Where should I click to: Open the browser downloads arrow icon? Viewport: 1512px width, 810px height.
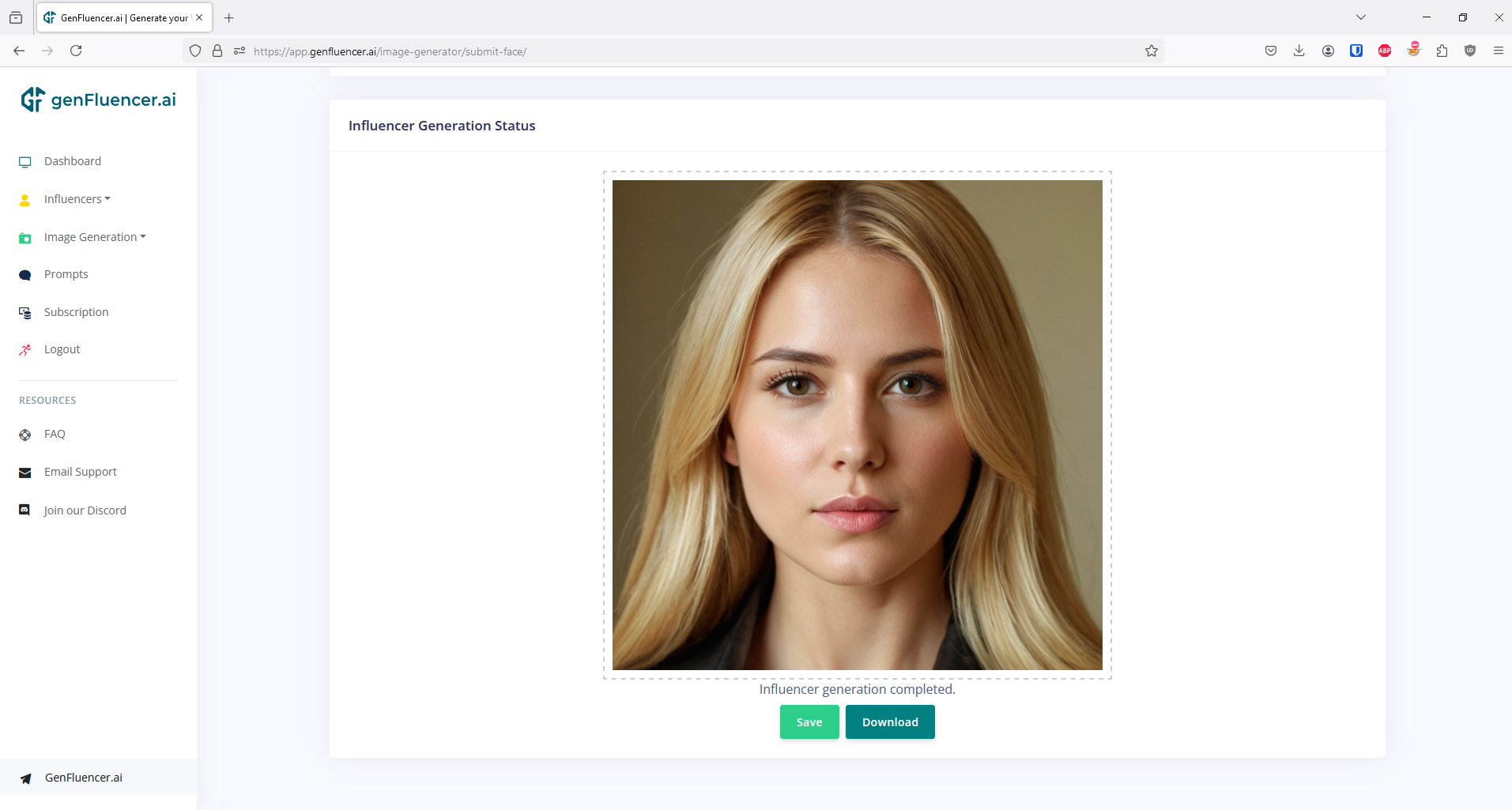pos(1299,51)
